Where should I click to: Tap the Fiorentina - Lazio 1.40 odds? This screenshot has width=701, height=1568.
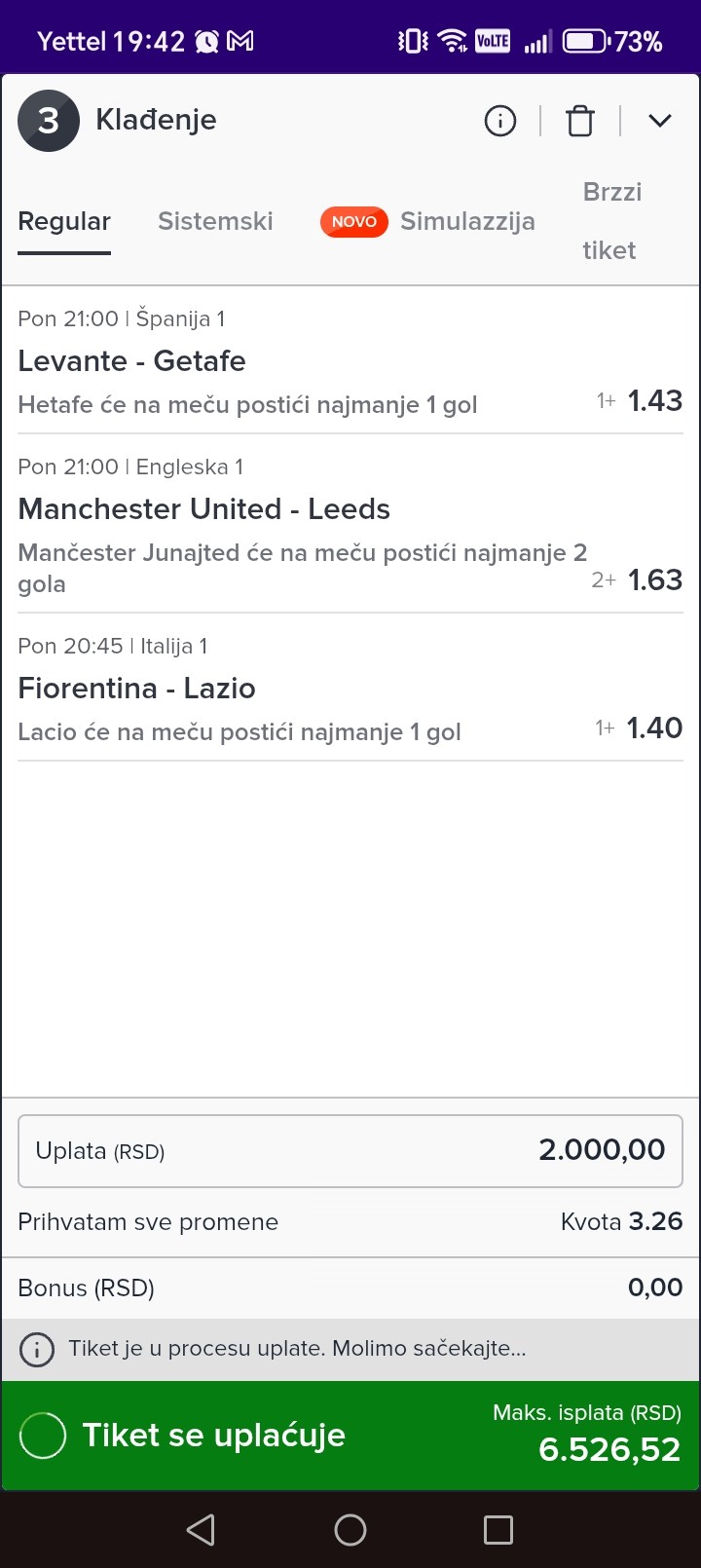[x=654, y=728]
